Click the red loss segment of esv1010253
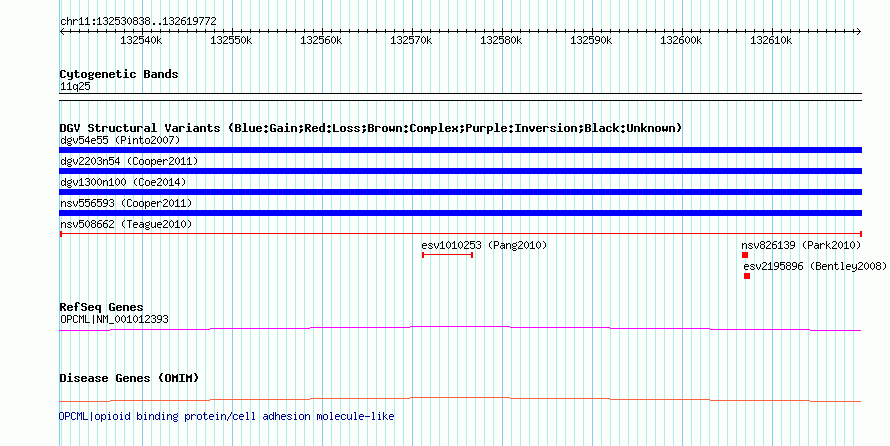 pyautogui.click(x=447, y=255)
